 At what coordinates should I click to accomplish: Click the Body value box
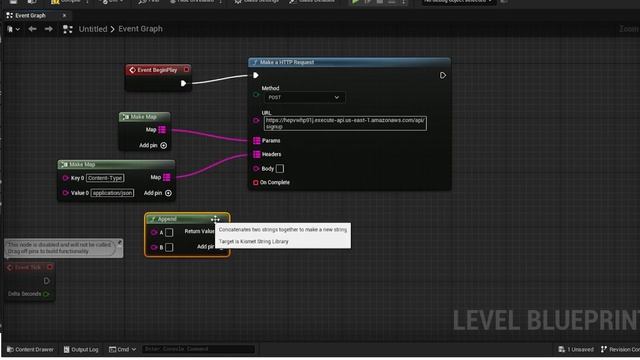point(280,169)
